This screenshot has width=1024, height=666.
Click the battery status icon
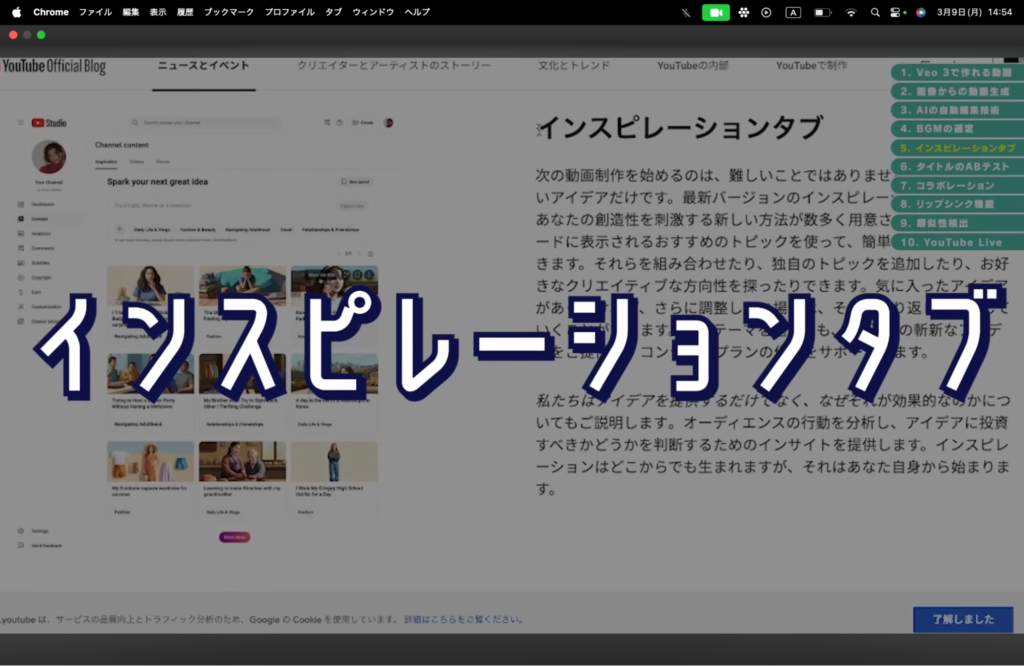(822, 12)
